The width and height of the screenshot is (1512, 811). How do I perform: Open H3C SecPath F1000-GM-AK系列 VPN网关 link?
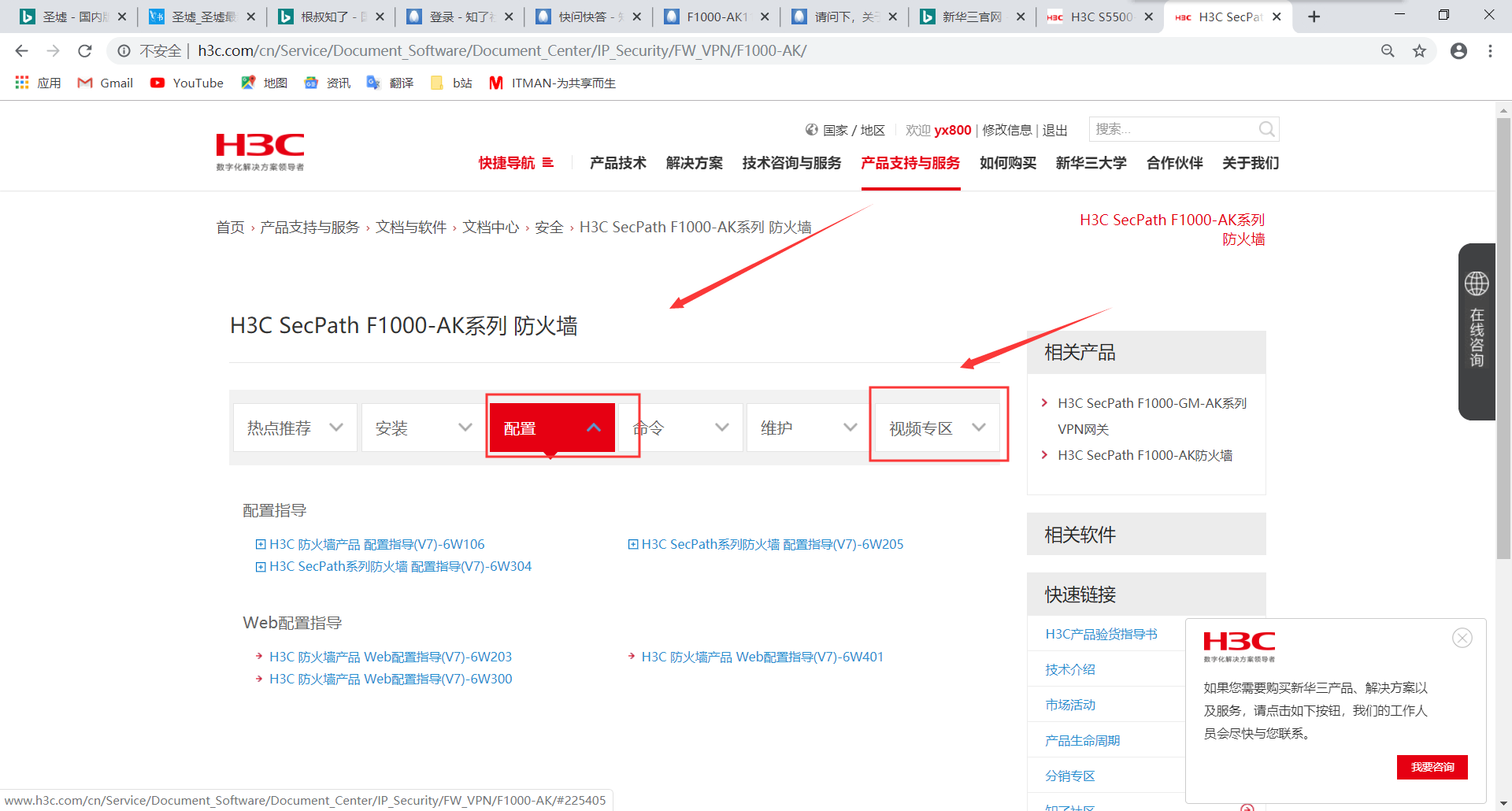1152,416
